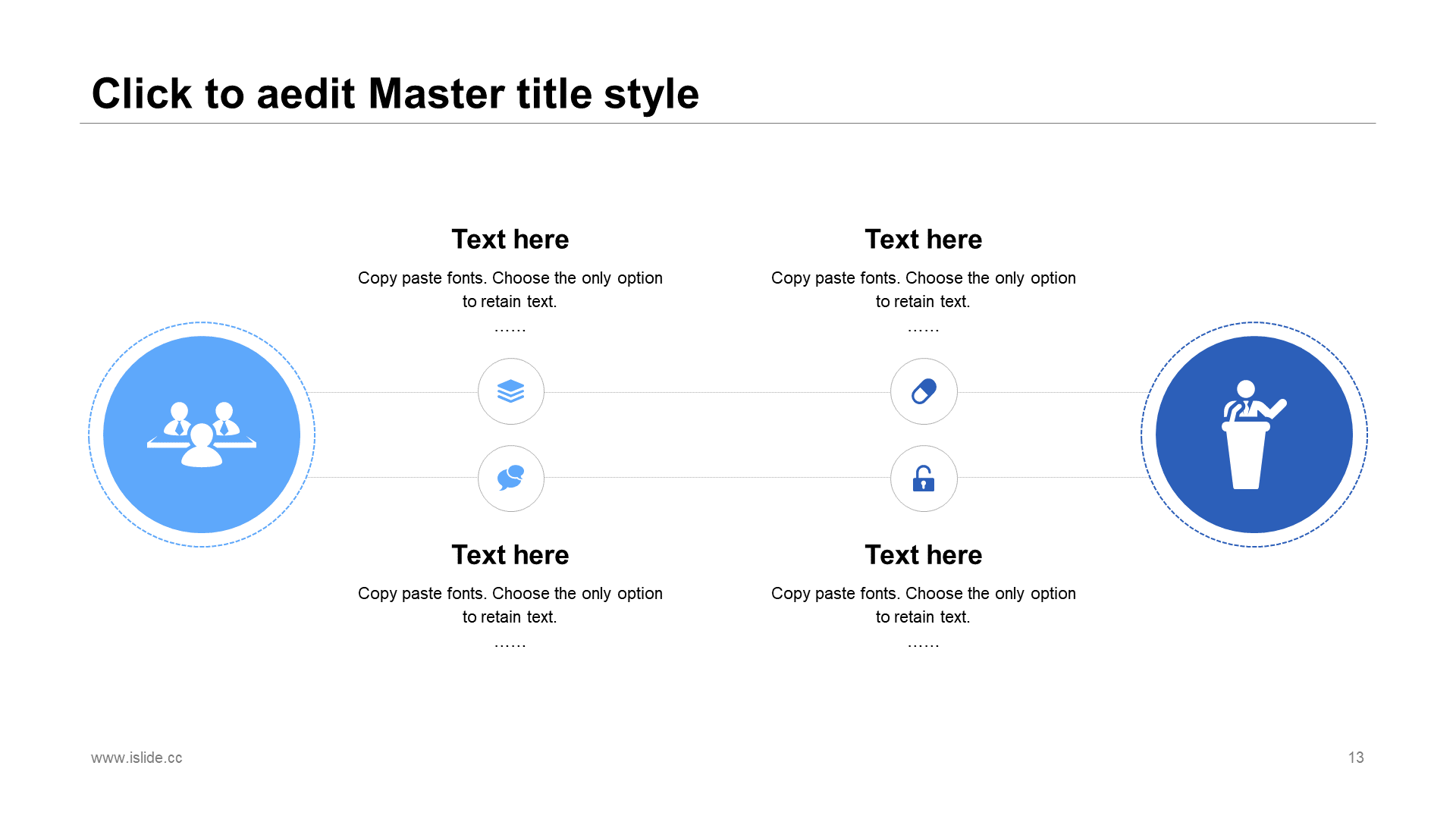Click the horizontal line under the title
Screen dimensions: 1456x819
pyautogui.click(x=986, y=123)
